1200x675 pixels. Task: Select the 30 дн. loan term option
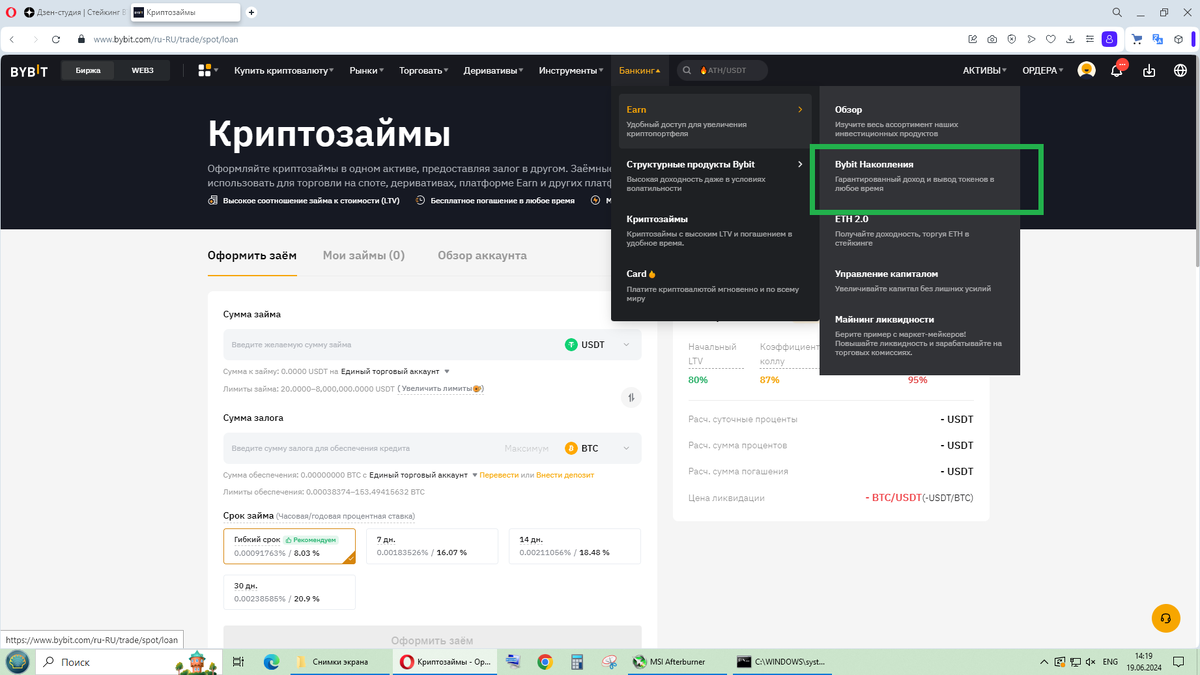pyautogui.click(x=289, y=592)
